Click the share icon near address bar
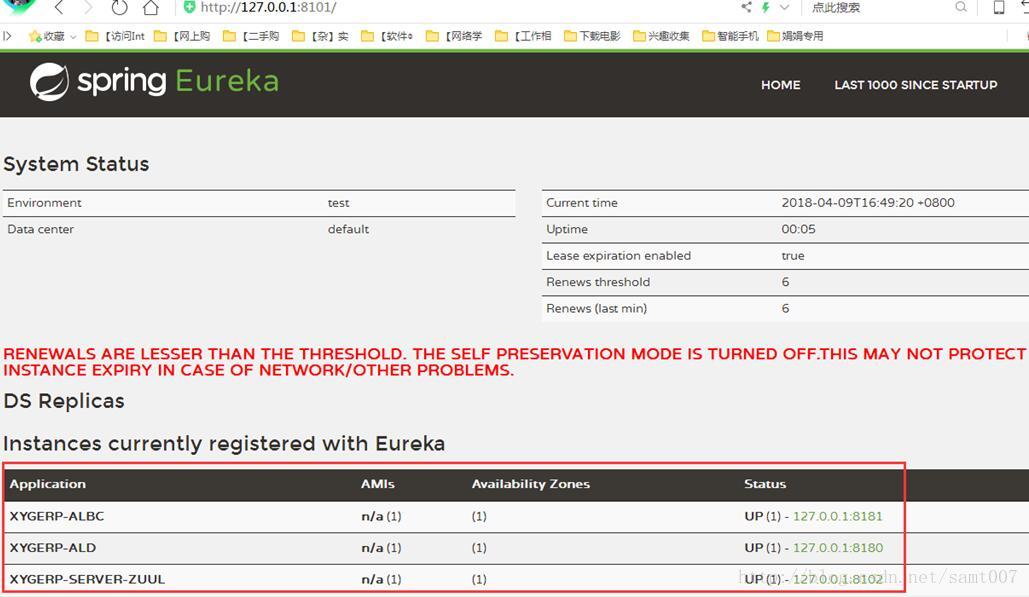 [x=746, y=7]
